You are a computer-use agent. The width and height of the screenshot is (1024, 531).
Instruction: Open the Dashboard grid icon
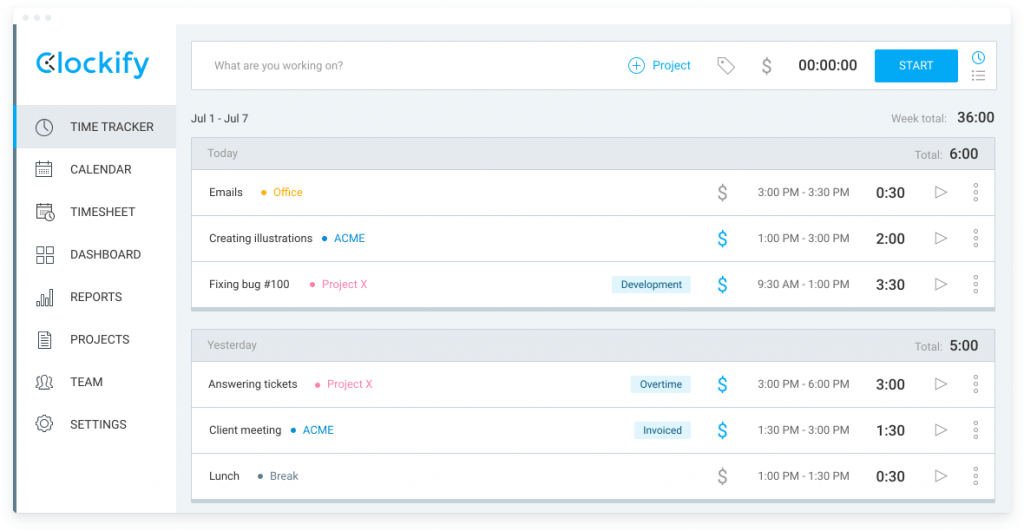pyautogui.click(x=44, y=255)
